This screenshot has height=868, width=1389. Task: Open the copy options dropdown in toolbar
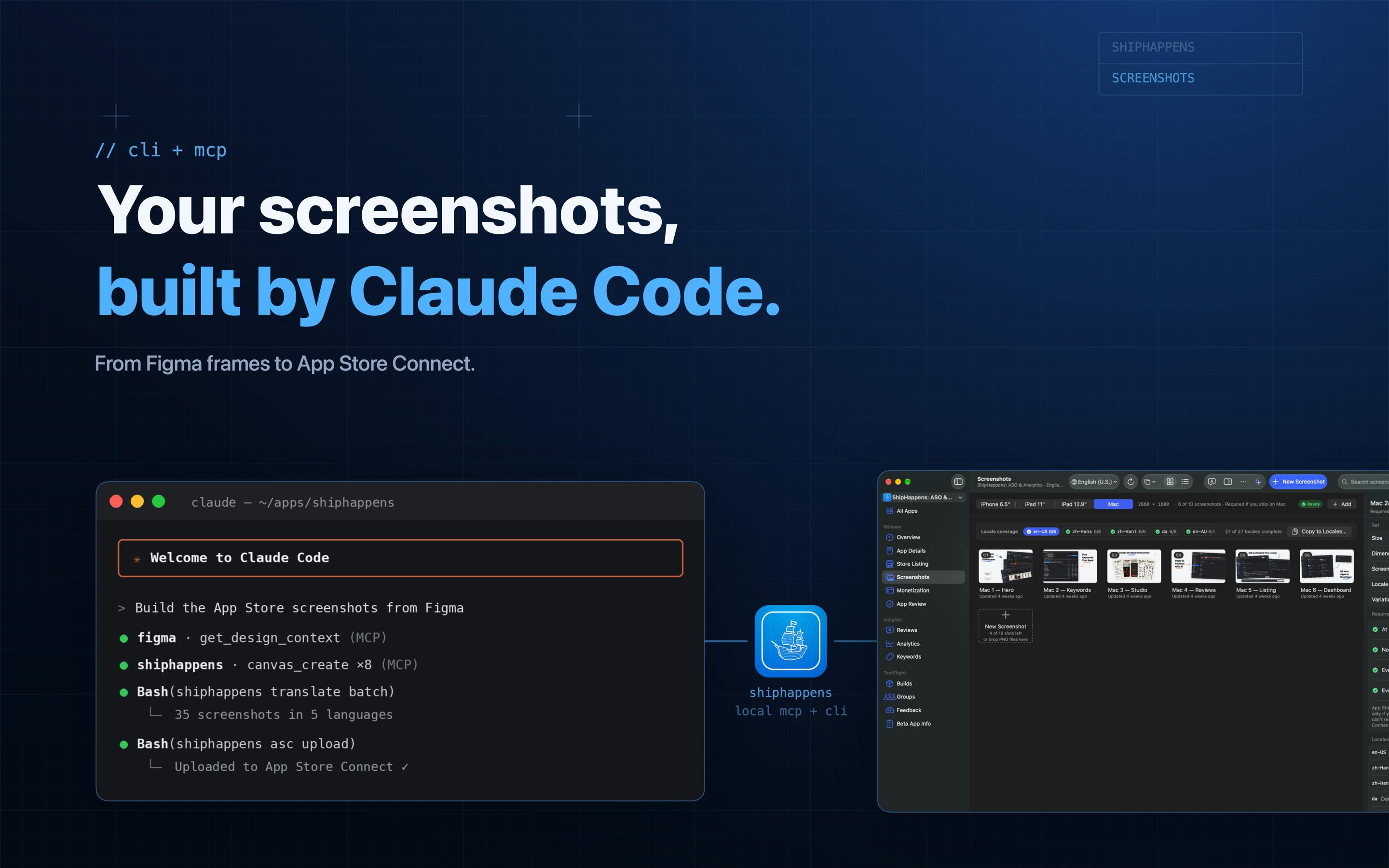pyautogui.click(x=1150, y=482)
